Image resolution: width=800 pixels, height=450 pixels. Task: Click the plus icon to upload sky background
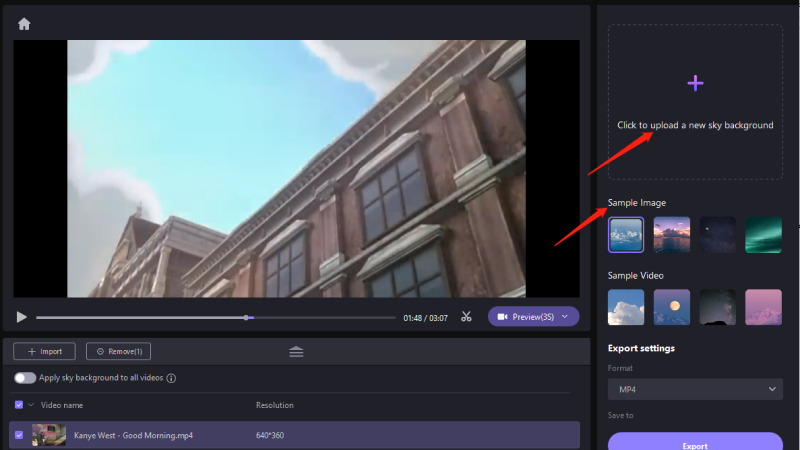click(x=696, y=83)
